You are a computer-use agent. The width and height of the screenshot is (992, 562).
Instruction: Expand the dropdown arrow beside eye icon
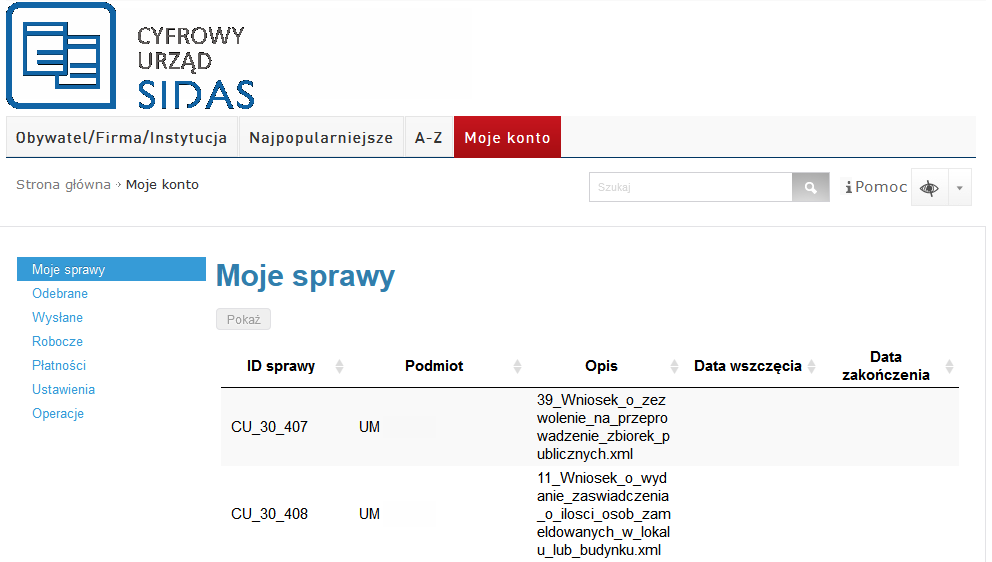point(960,187)
